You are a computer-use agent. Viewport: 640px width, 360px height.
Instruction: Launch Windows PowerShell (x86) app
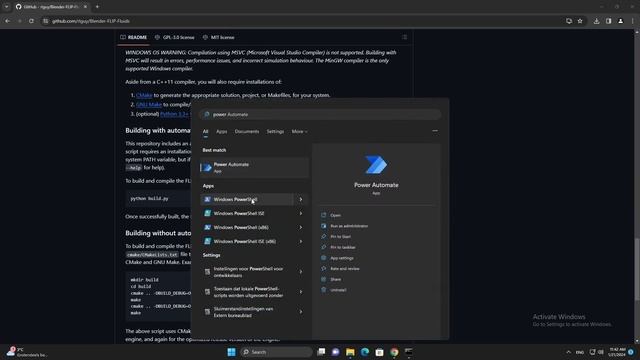[x=247, y=227]
